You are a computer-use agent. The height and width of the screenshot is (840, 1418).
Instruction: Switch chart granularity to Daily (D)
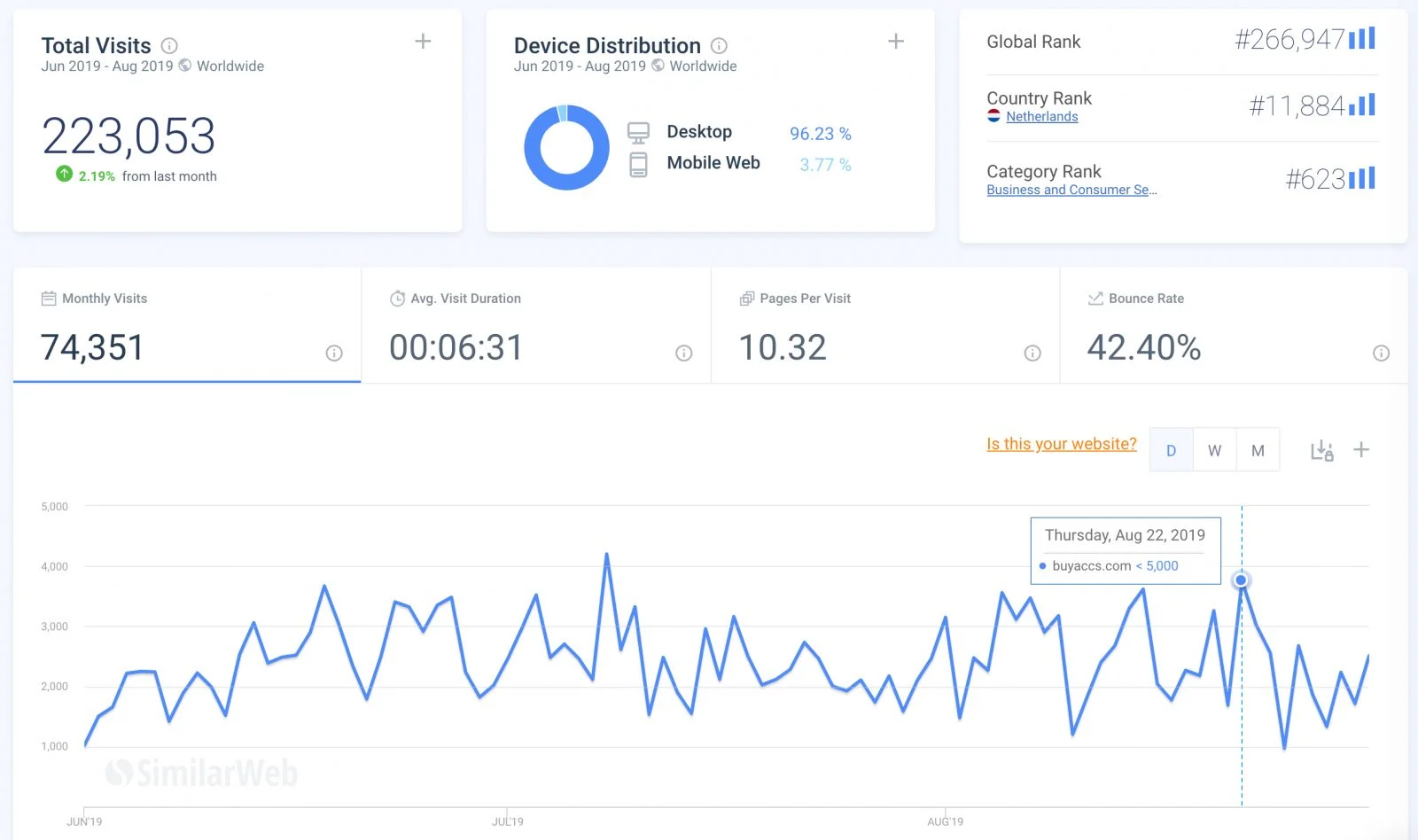coord(1171,450)
